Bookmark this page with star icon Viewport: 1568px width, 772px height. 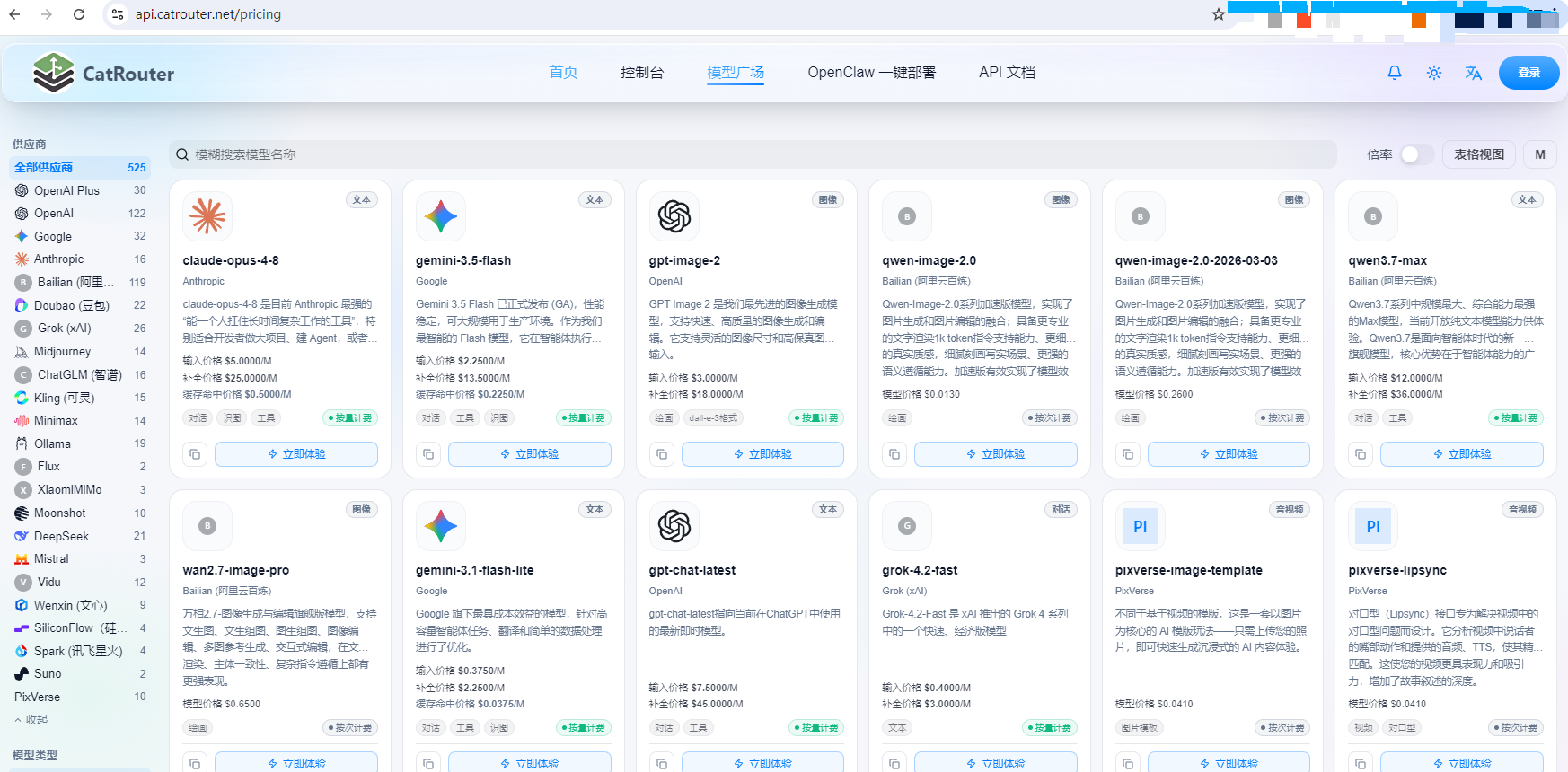point(1218,14)
